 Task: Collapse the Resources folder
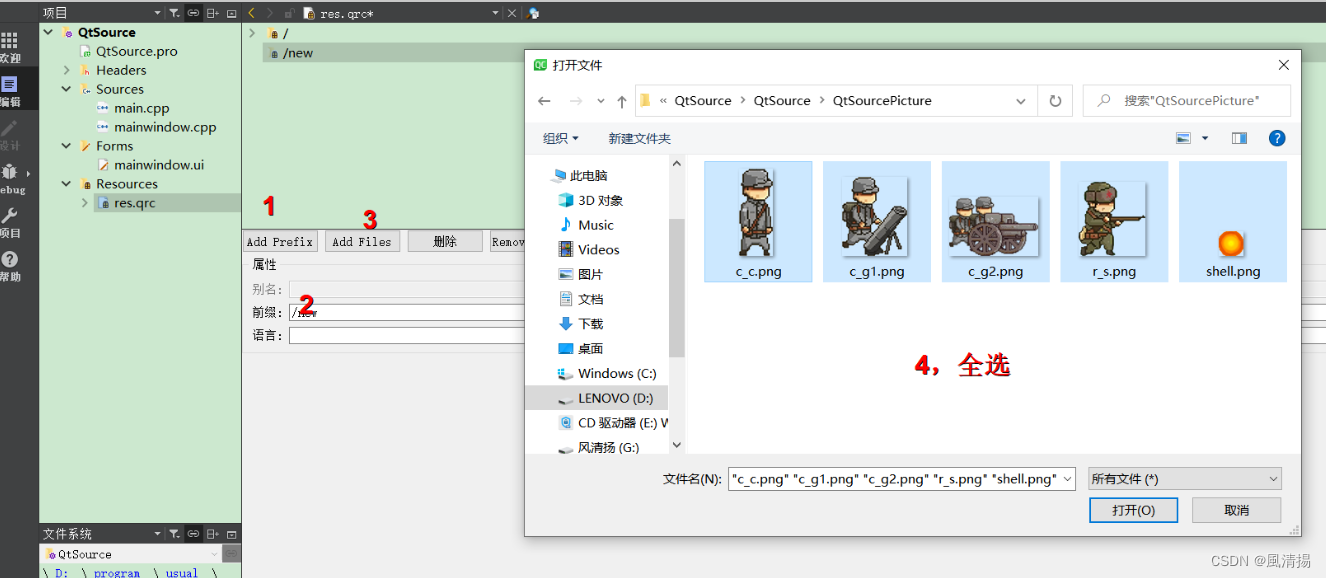click(67, 184)
